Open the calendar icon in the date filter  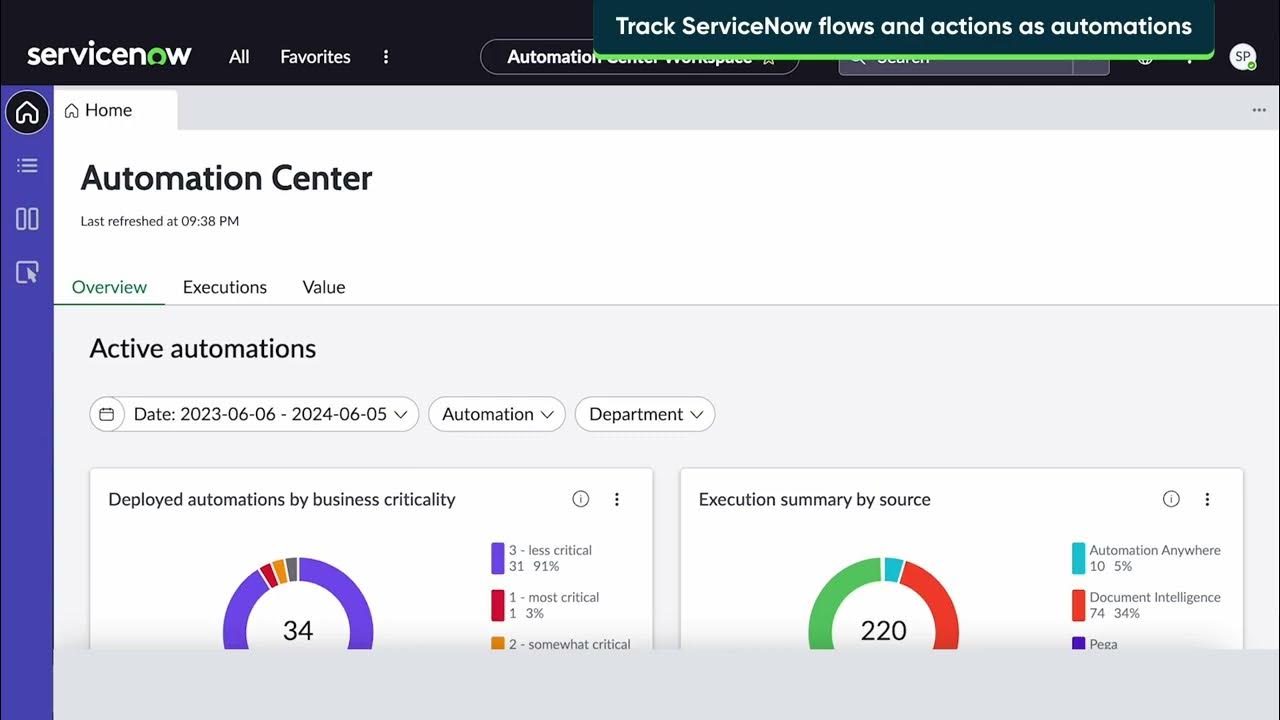pos(107,413)
